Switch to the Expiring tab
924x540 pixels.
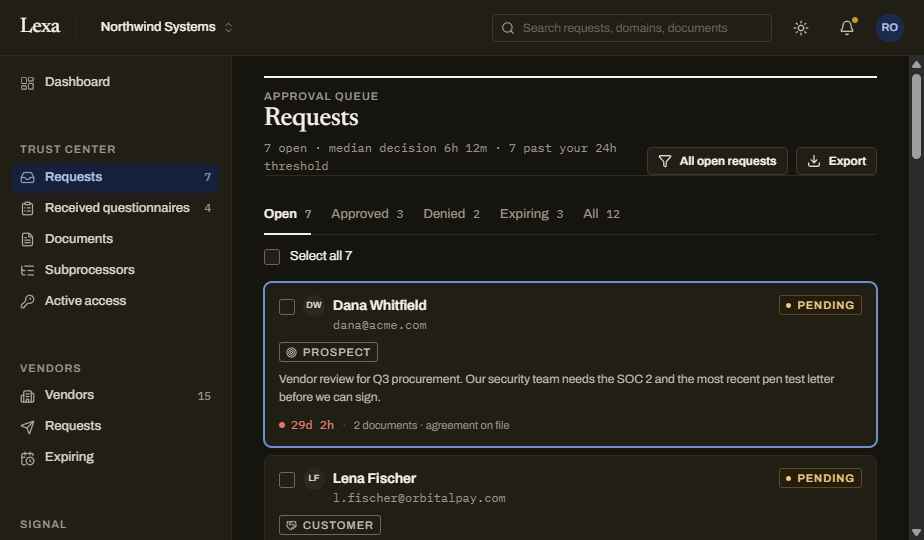pos(532,214)
